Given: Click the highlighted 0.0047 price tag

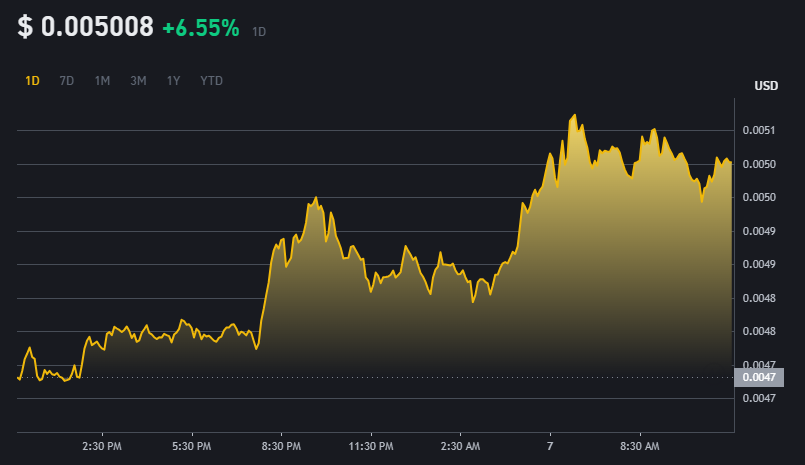Looking at the screenshot, I should coord(759,377).
